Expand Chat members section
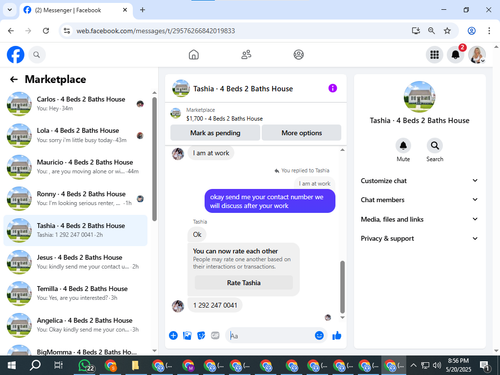This screenshot has height=375, width=500. [x=419, y=200]
